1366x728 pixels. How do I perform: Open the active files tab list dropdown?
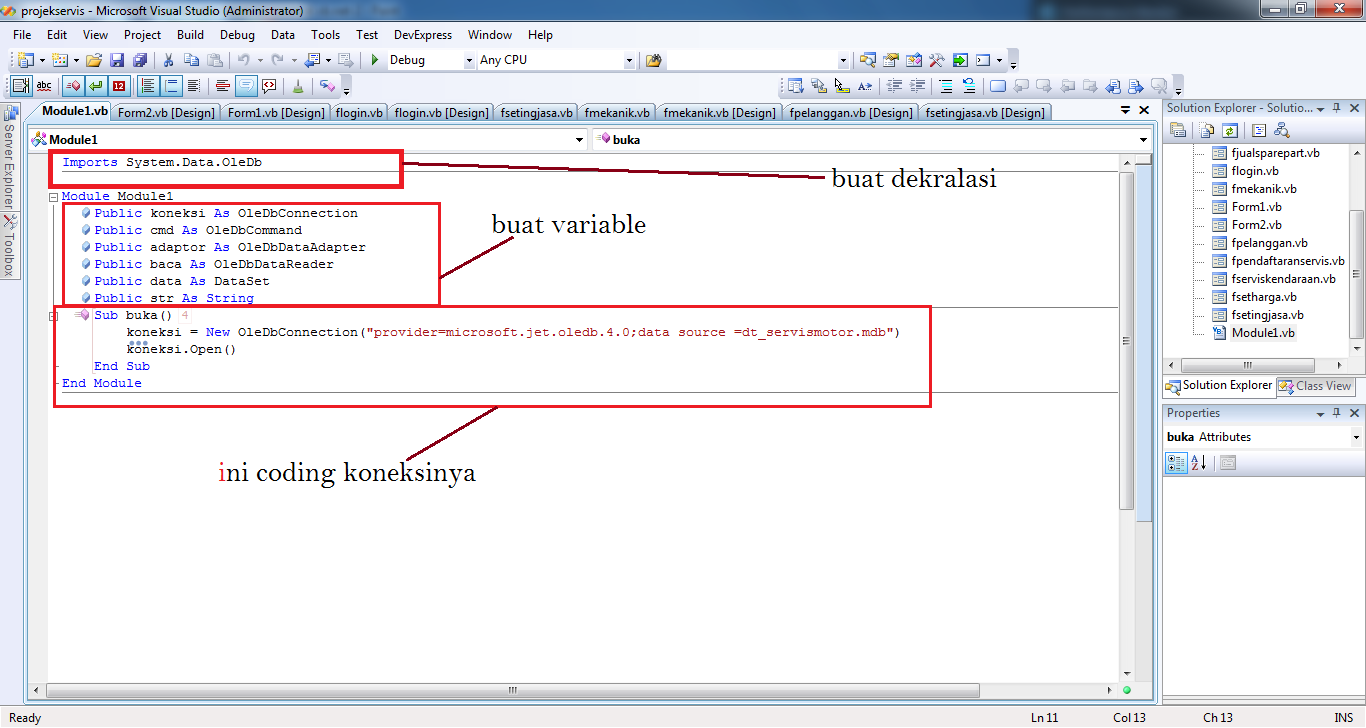pyautogui.click(x=1125, y=111)
